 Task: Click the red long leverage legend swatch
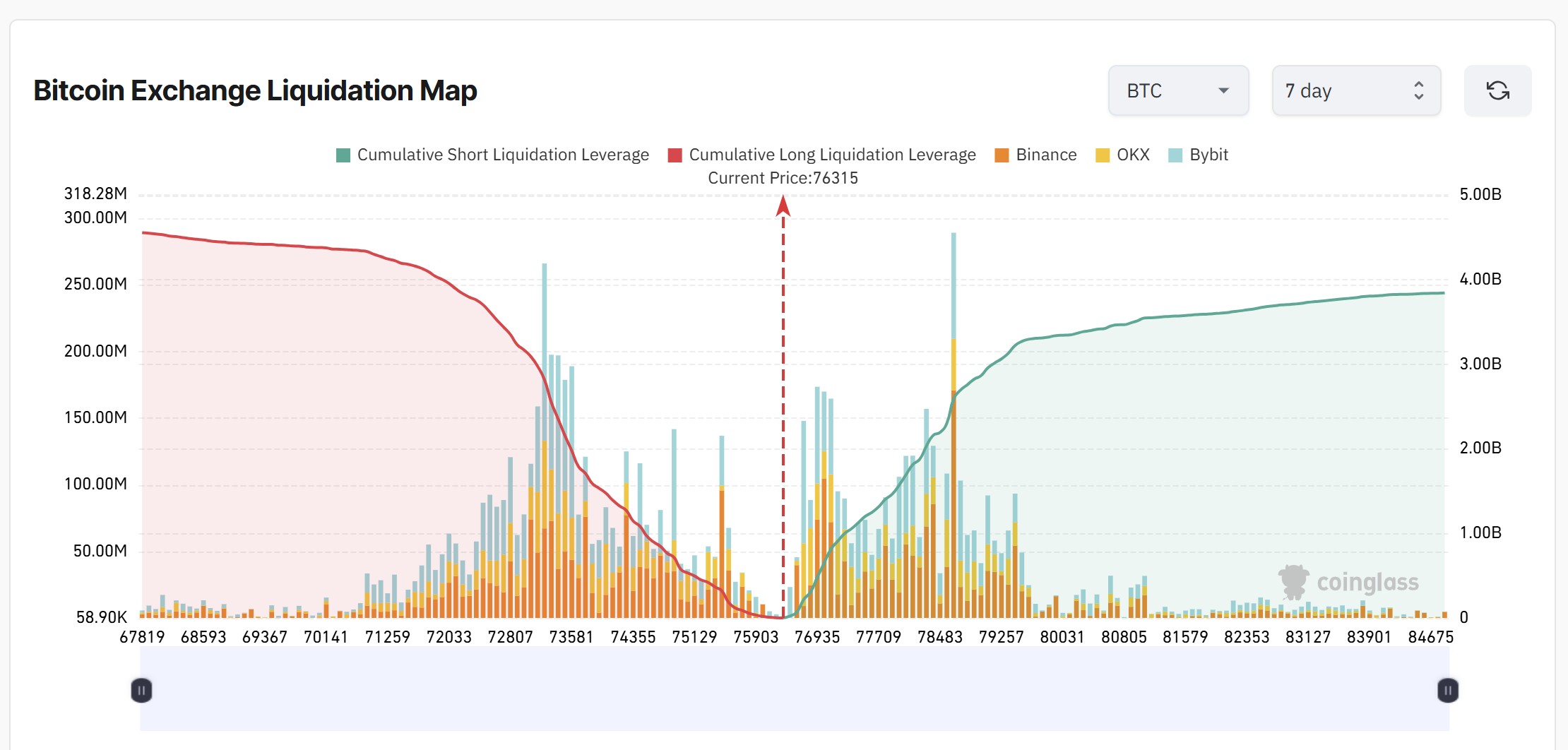675,155
